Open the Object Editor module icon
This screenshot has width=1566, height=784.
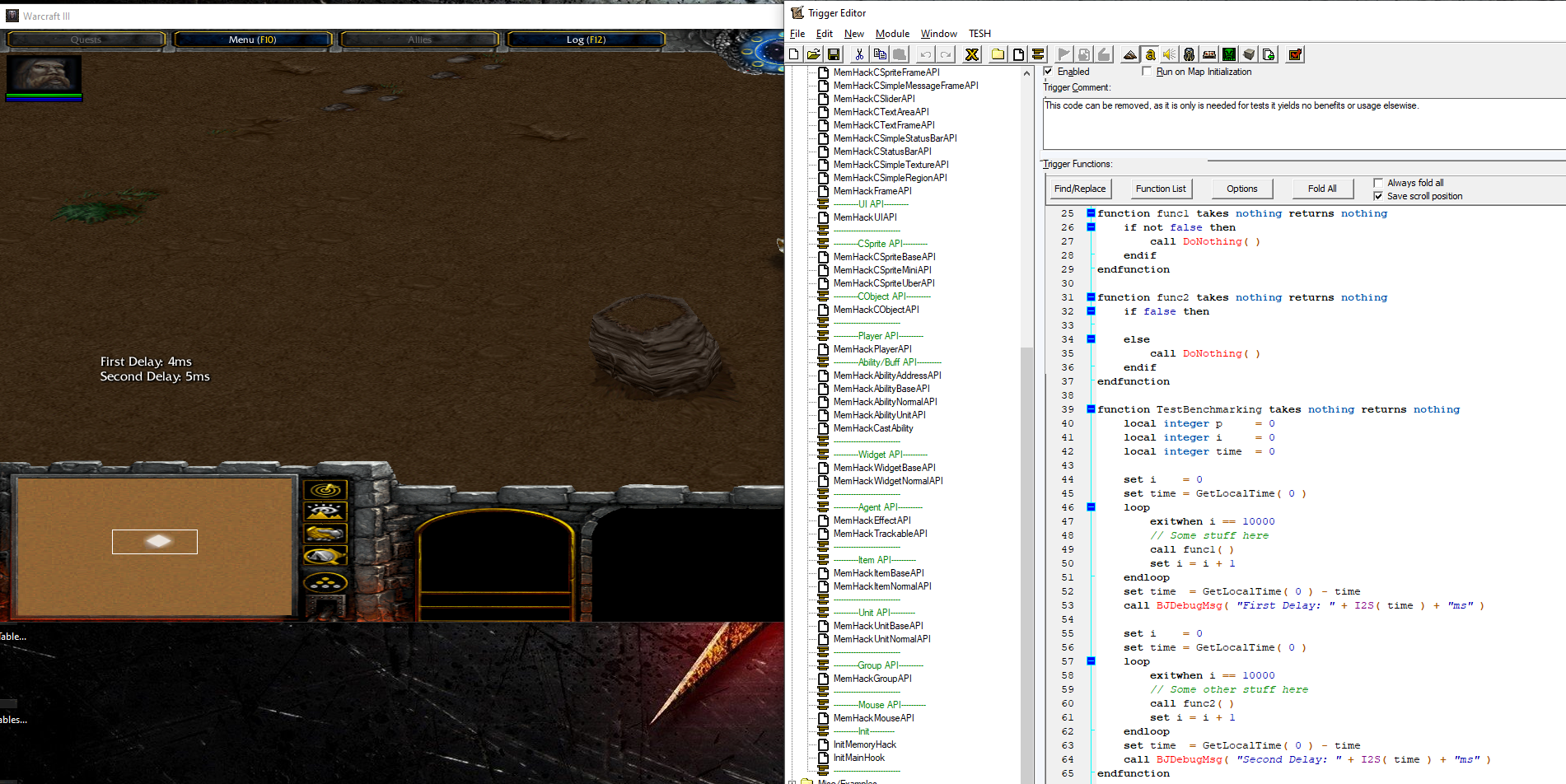[x=1190, y=54]
